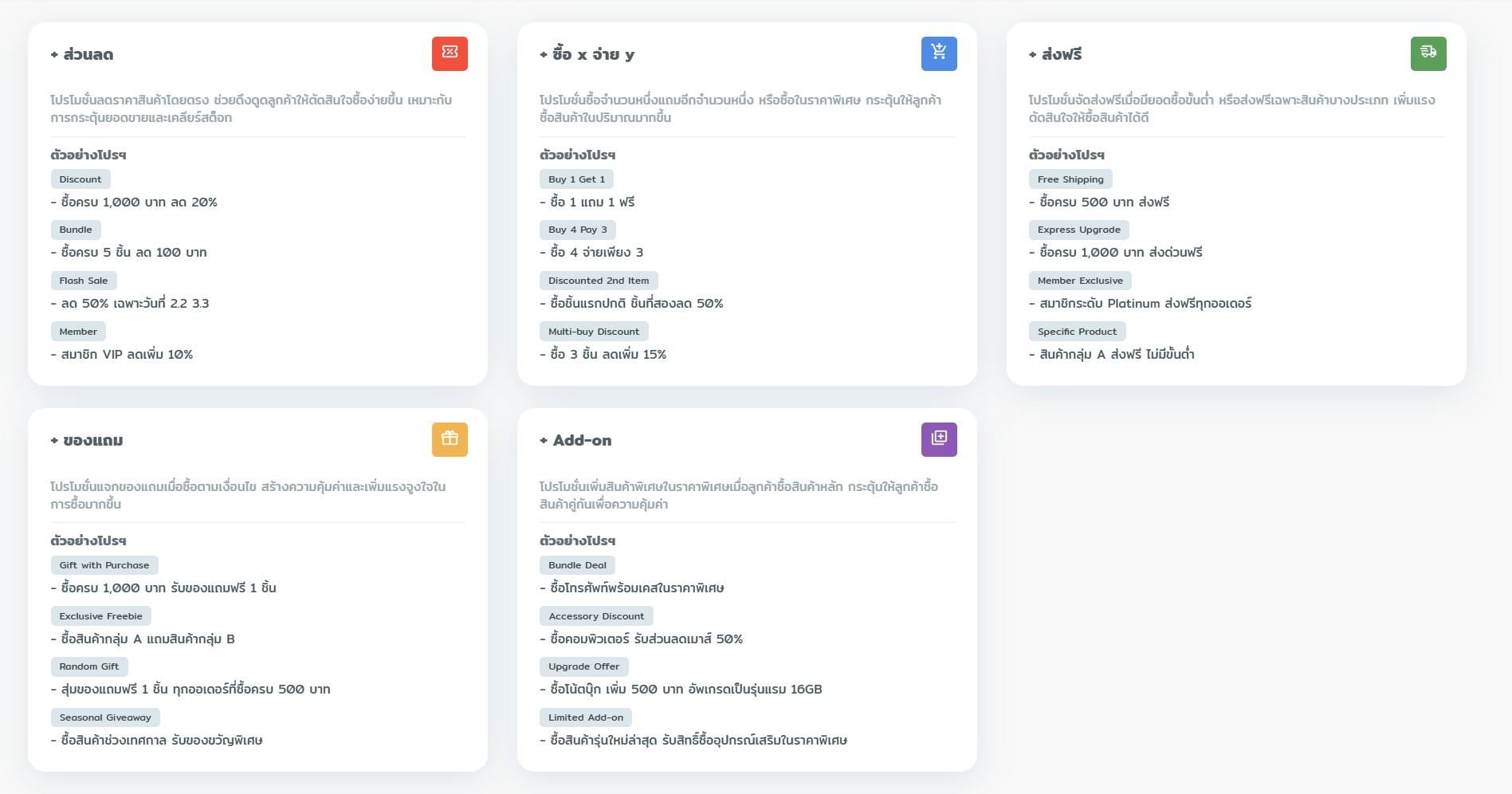This screenshot has height=794, width=1512.
Task: Click the Member Exclusive tag
Action: pyautogui.click(x=1080, y=281)
